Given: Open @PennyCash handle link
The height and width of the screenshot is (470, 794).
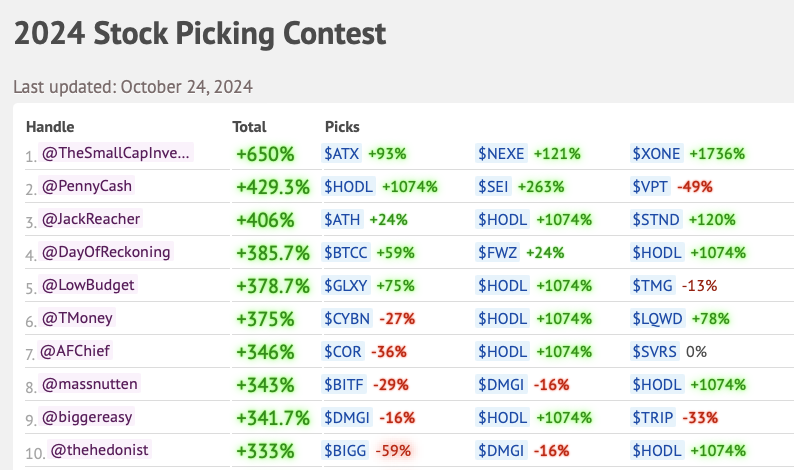Looking at the screenshot, I should point(87,186).
